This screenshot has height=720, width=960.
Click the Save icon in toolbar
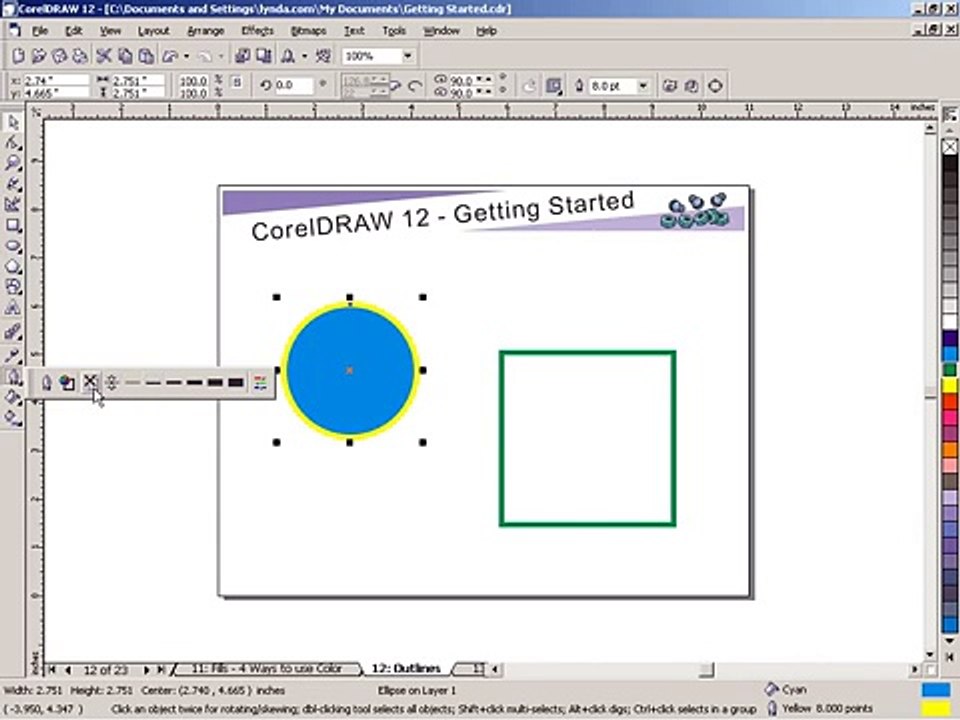tap(59, 56)
